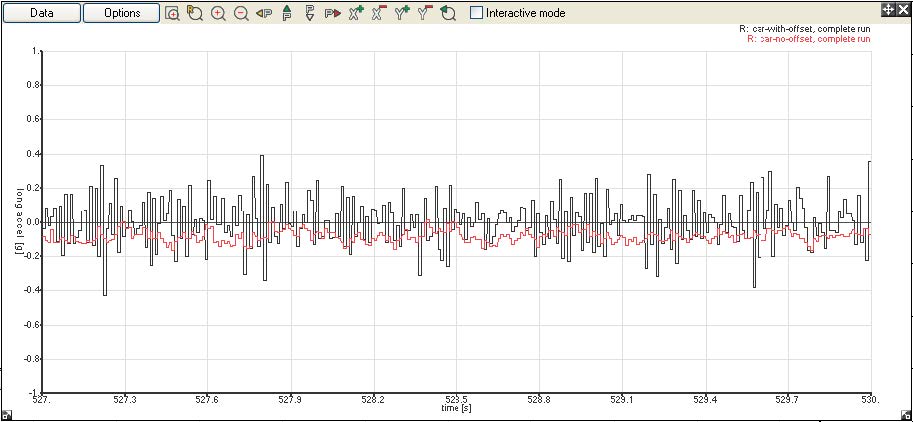Click the pan up arrow icon
Image resolution: width=913 pixels, height=422 pixels.
pos(287,13)
